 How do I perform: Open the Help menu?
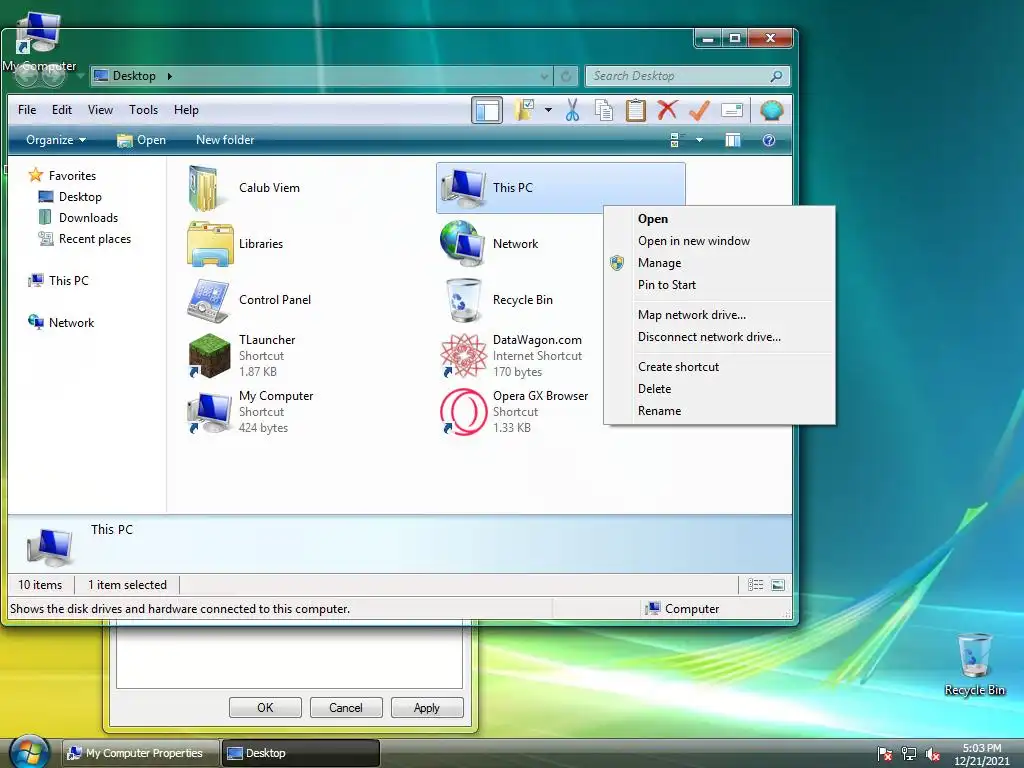[x=186, y=110]
